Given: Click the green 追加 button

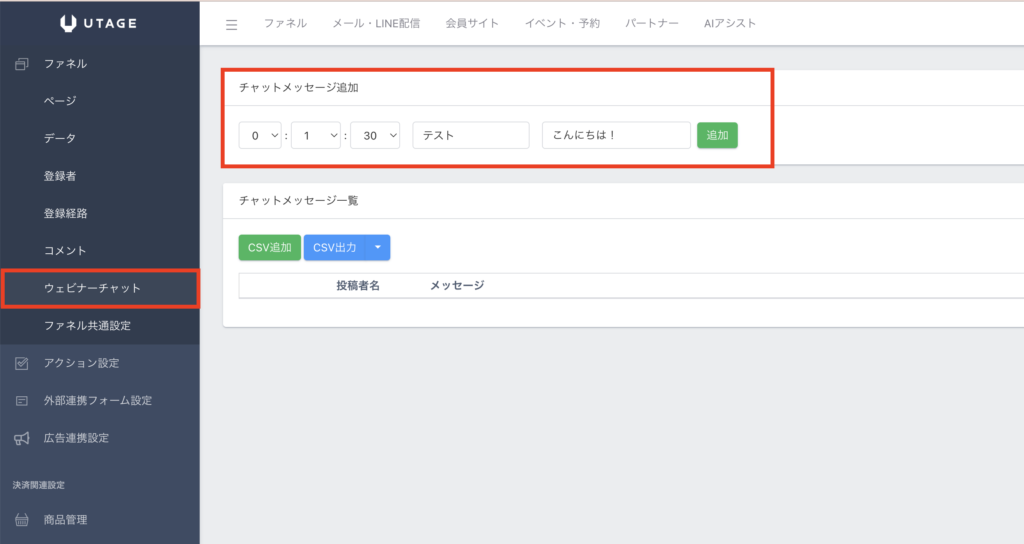Looking at the screenshot, I should [x=717, y=135].
